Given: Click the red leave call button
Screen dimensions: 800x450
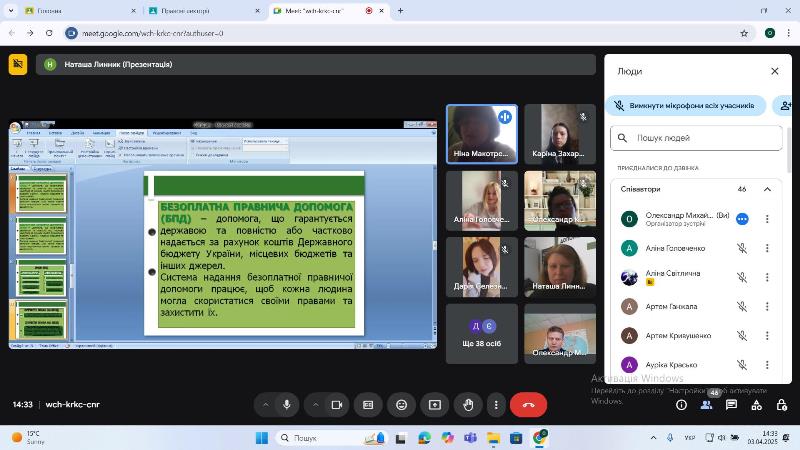Looking at the screenshot, I should pyautogui.click(x=528, y=405).
